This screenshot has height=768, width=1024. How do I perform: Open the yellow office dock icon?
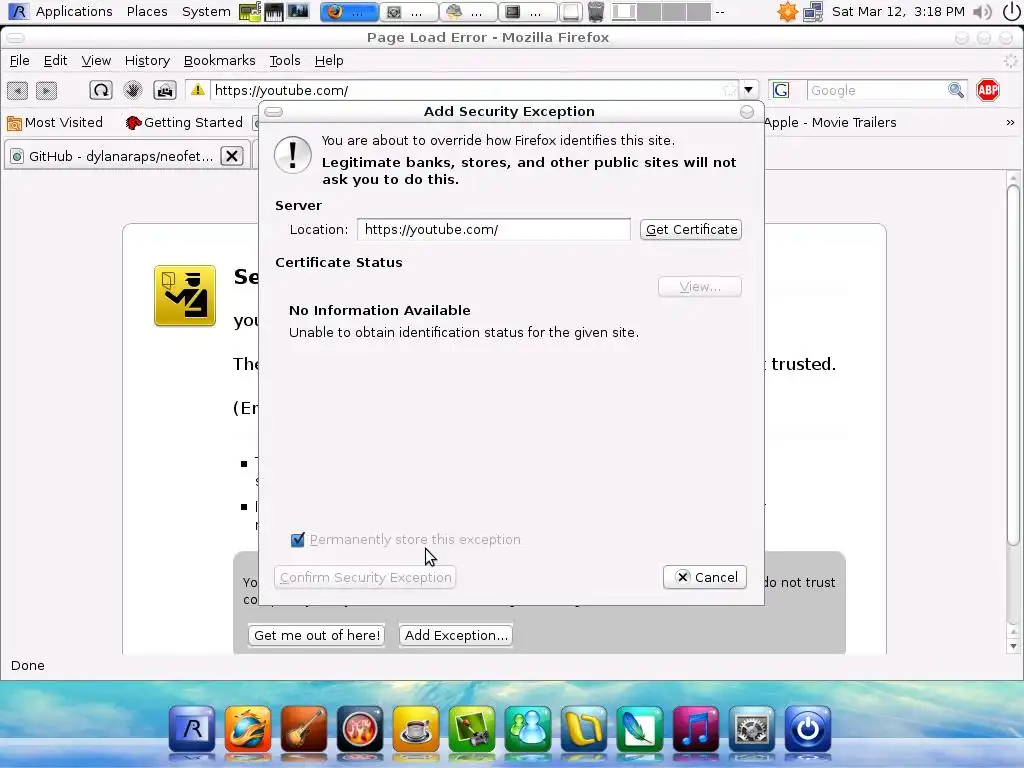tap(584, 728)
